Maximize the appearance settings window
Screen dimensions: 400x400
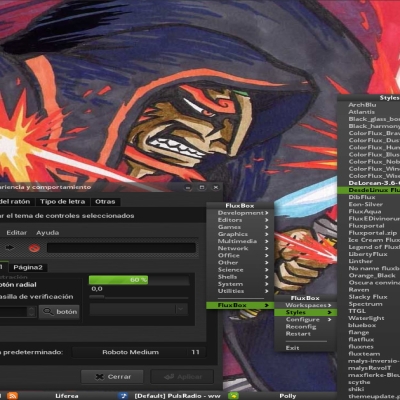click(x=202, y=188)
